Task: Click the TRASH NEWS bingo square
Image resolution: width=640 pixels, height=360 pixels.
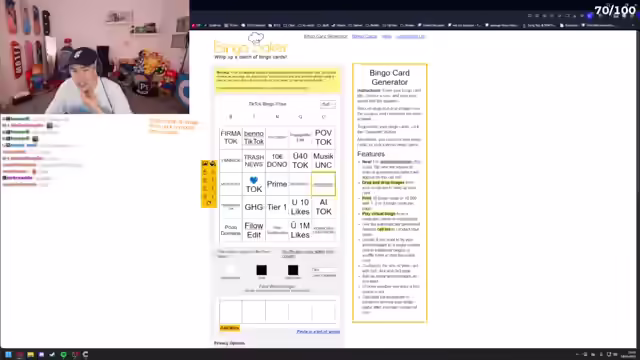Action: pyautogui.click(x=254, y=160)
